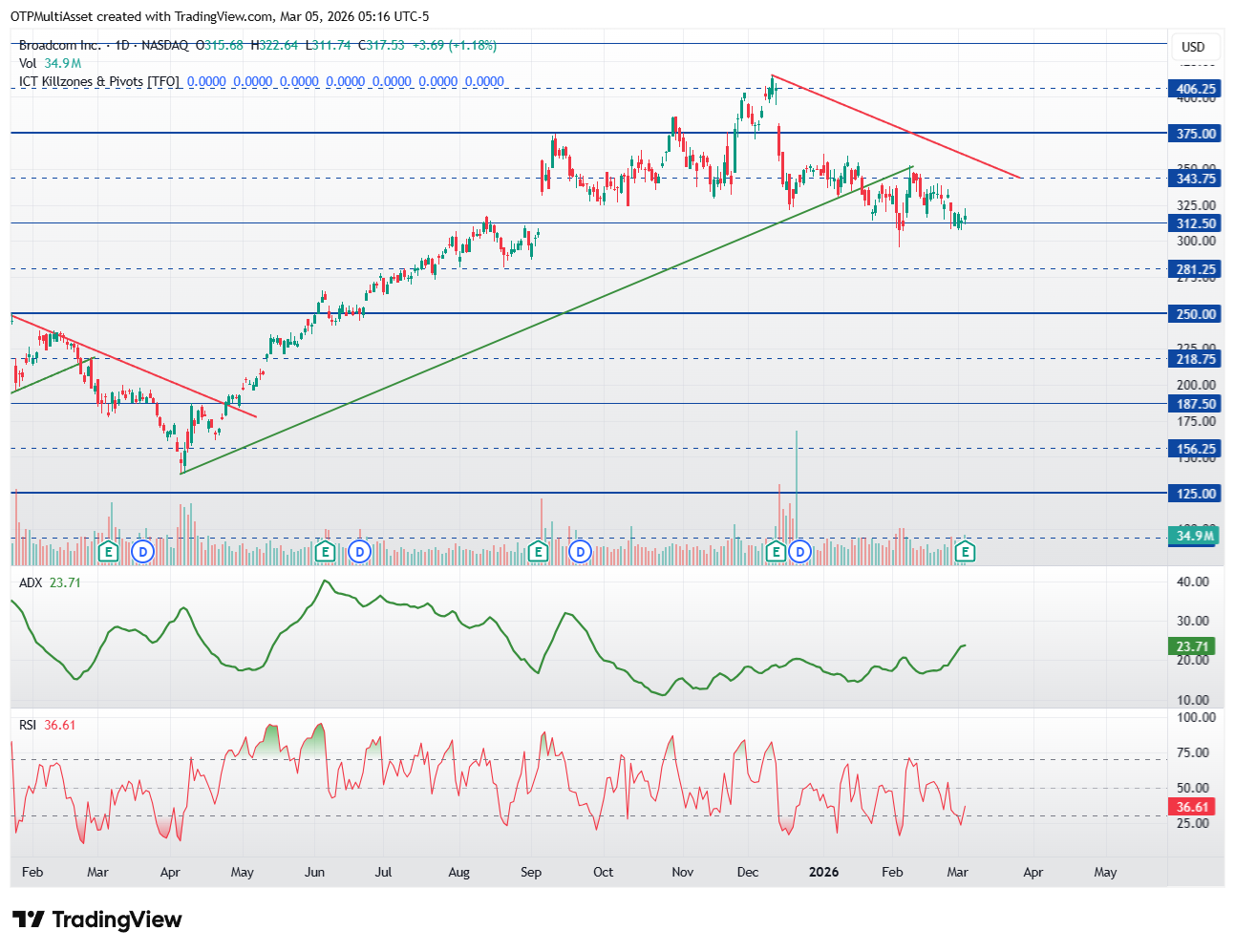
Task: Click the Vol indicator legend label
Action: pos(28,63)
